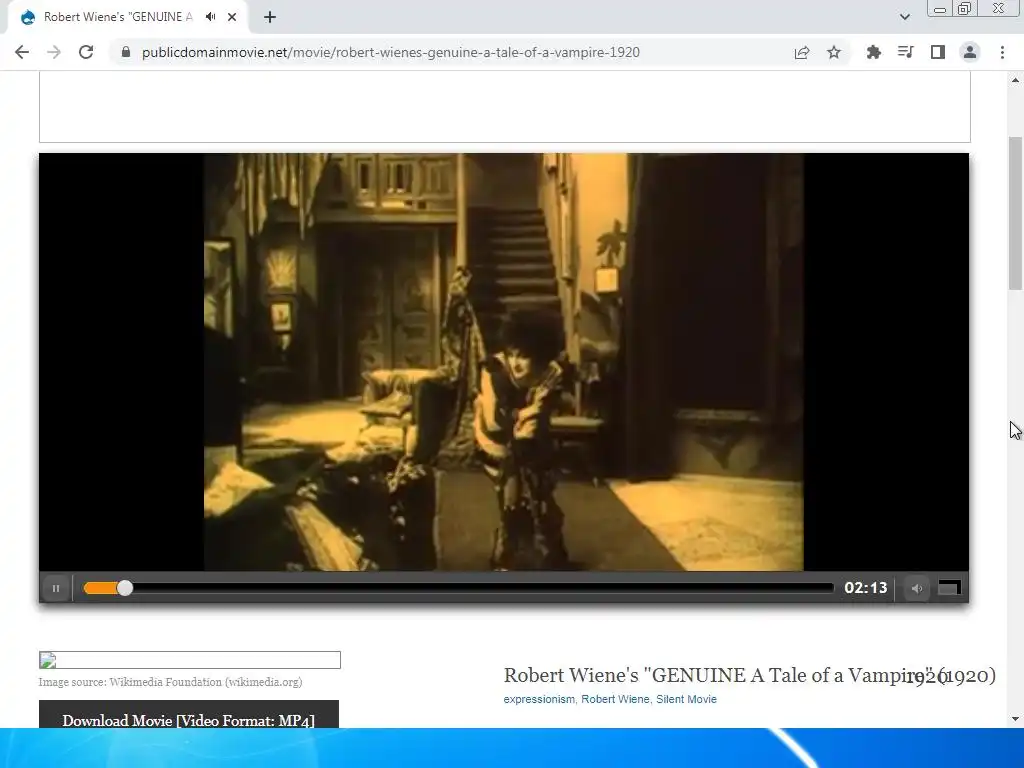The height and width of the screenshot is (768, 1024).
Task: Click the broken poster image placeholder
Action: coord(189,660)
